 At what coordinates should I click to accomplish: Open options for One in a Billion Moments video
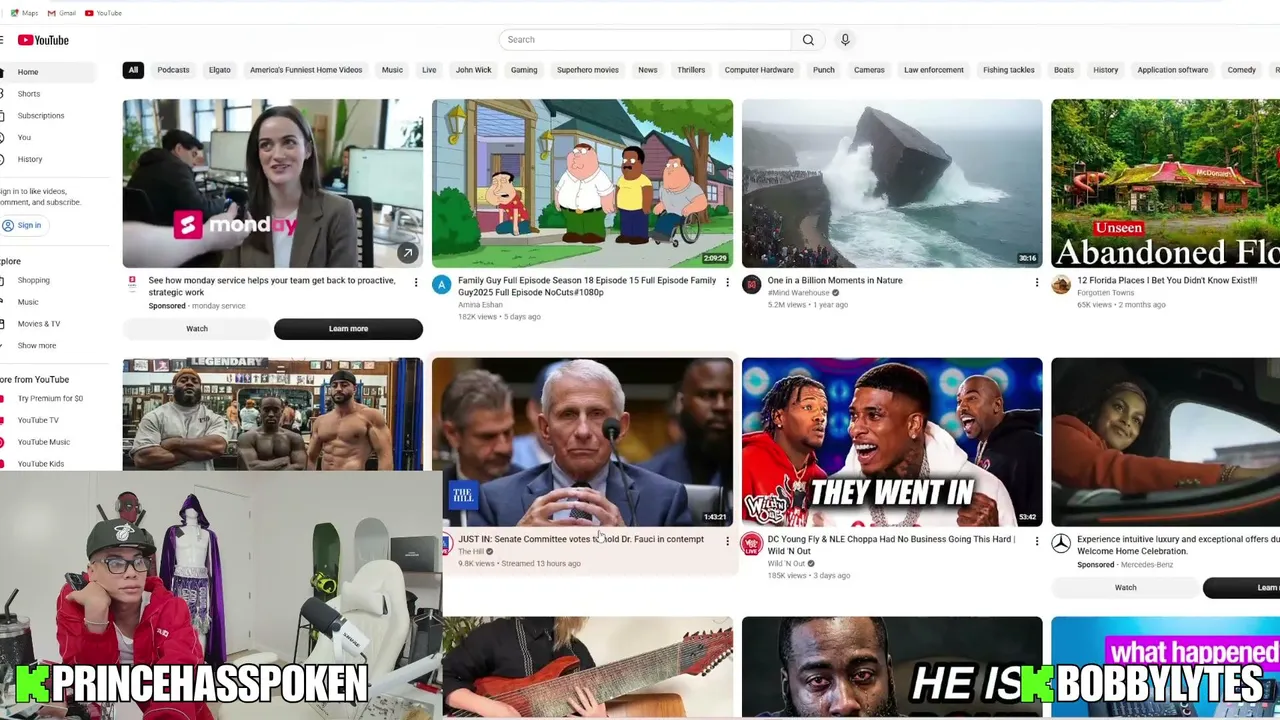(1036, 283)
